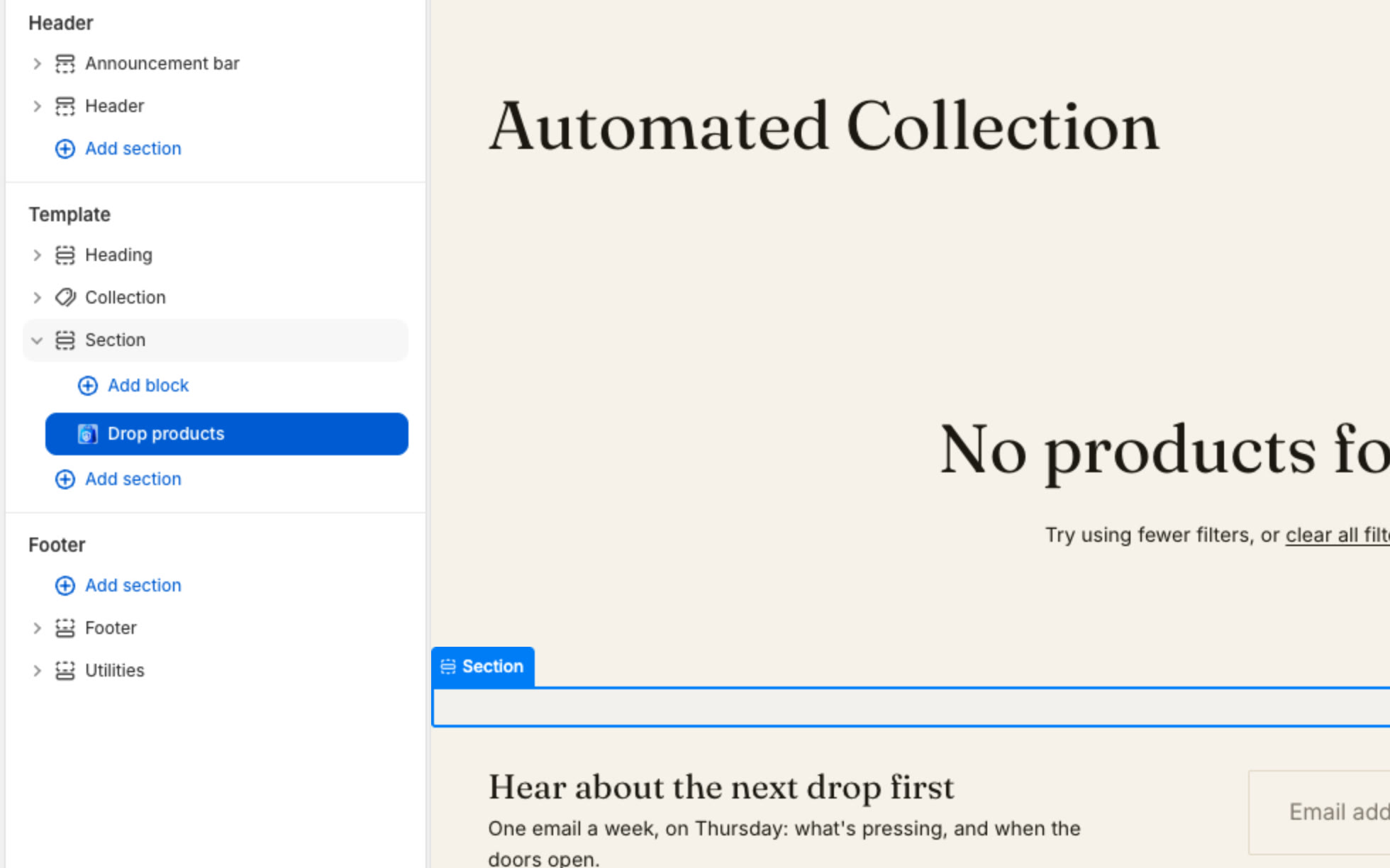Expand the Collection section chevron

(37, 298)
